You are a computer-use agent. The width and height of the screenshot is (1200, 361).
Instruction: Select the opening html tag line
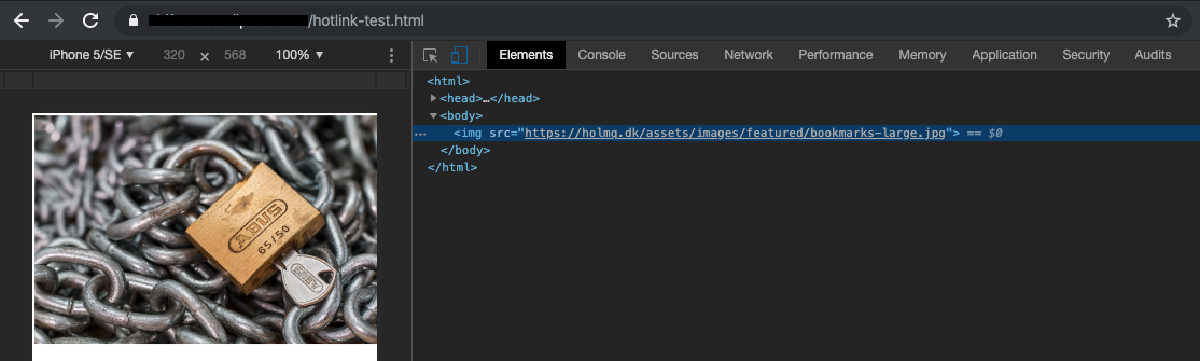tap(448, 81)
